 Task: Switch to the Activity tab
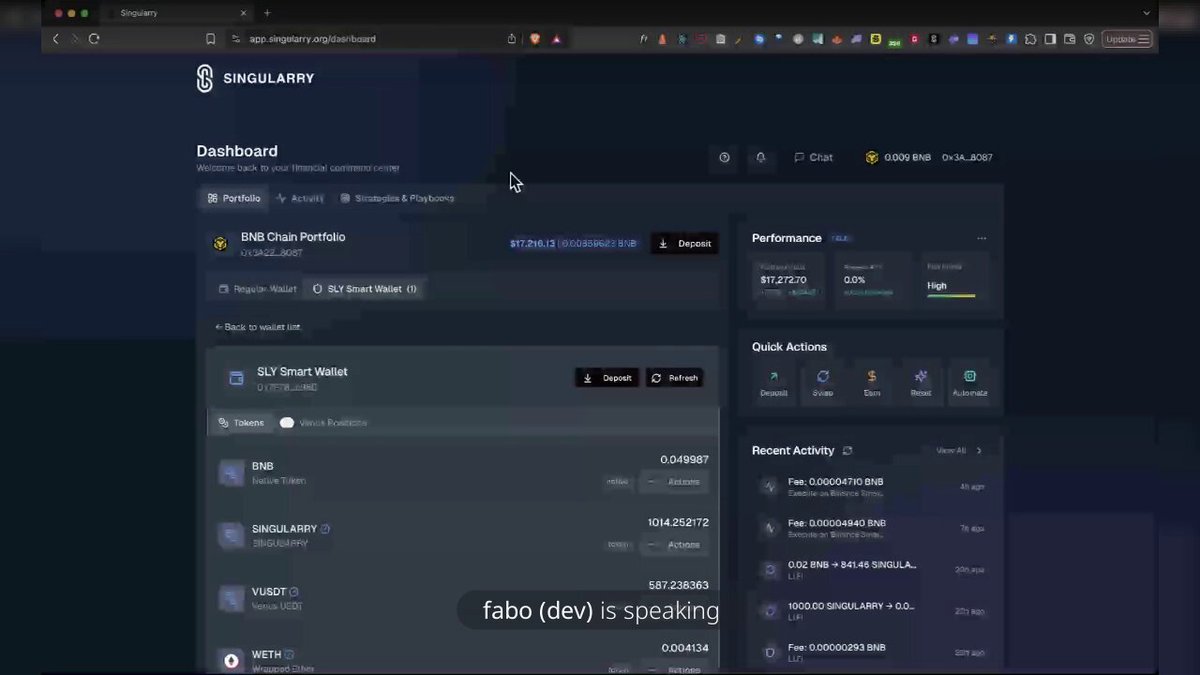point(300,198)
